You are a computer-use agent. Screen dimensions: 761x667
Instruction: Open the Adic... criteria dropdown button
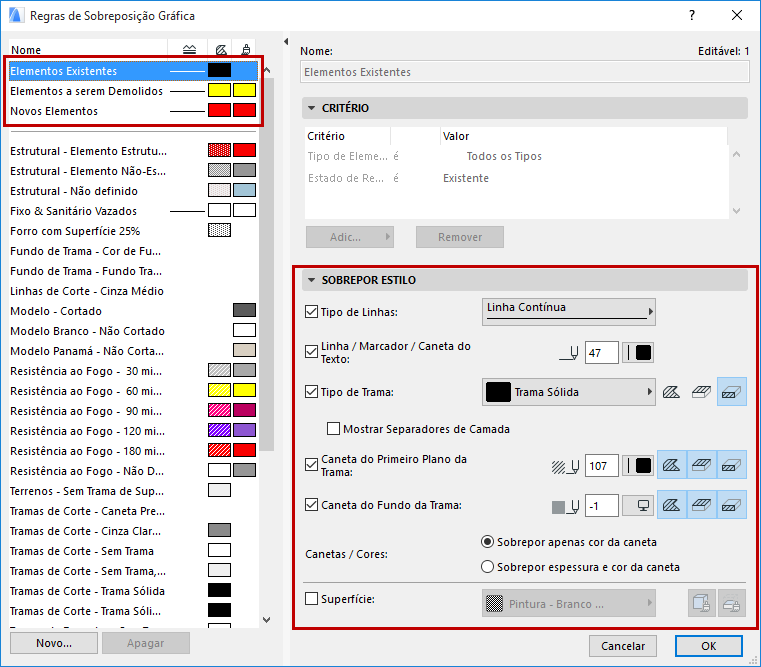coord(349,237)
